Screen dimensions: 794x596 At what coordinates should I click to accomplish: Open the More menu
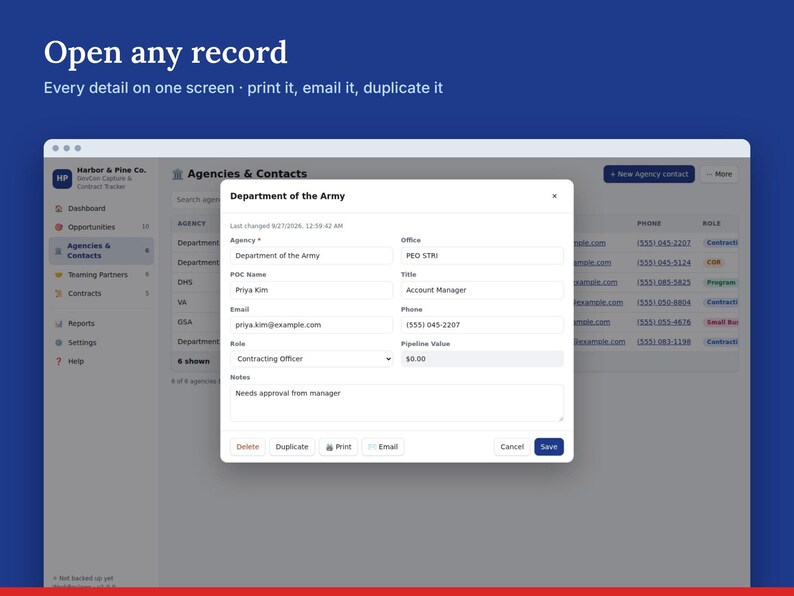coord(719,174)
